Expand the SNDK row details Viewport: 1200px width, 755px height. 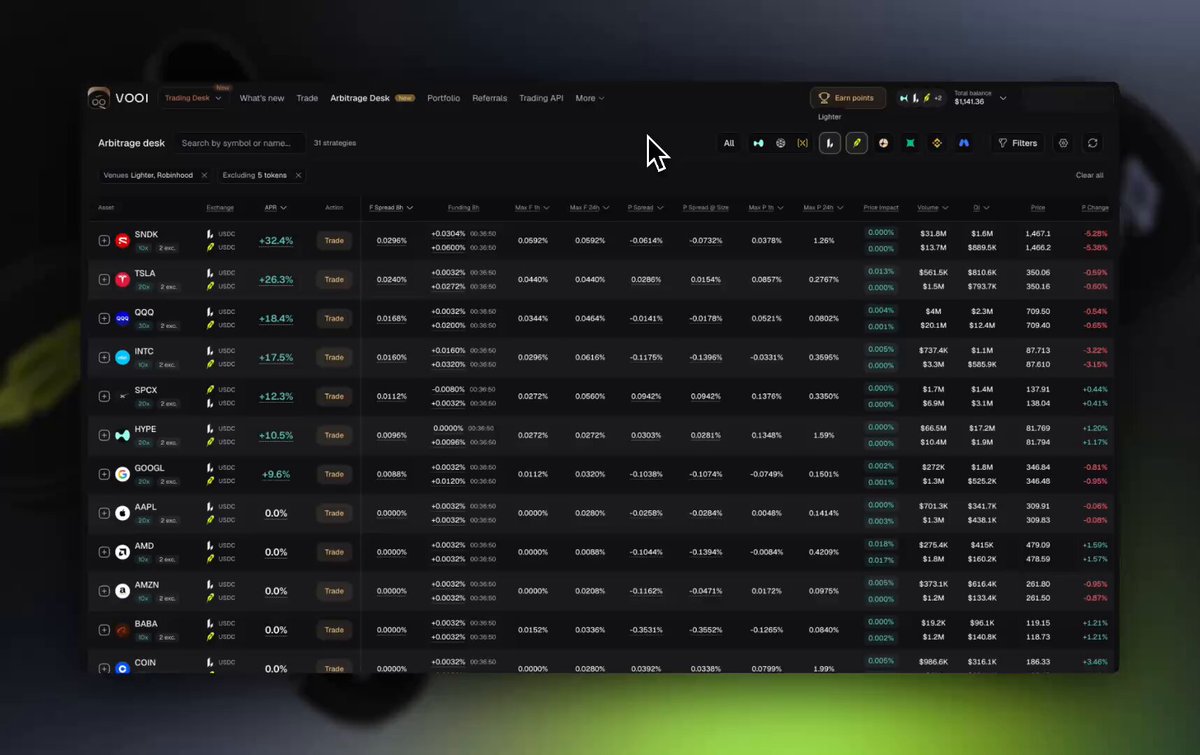pos(104,240)
